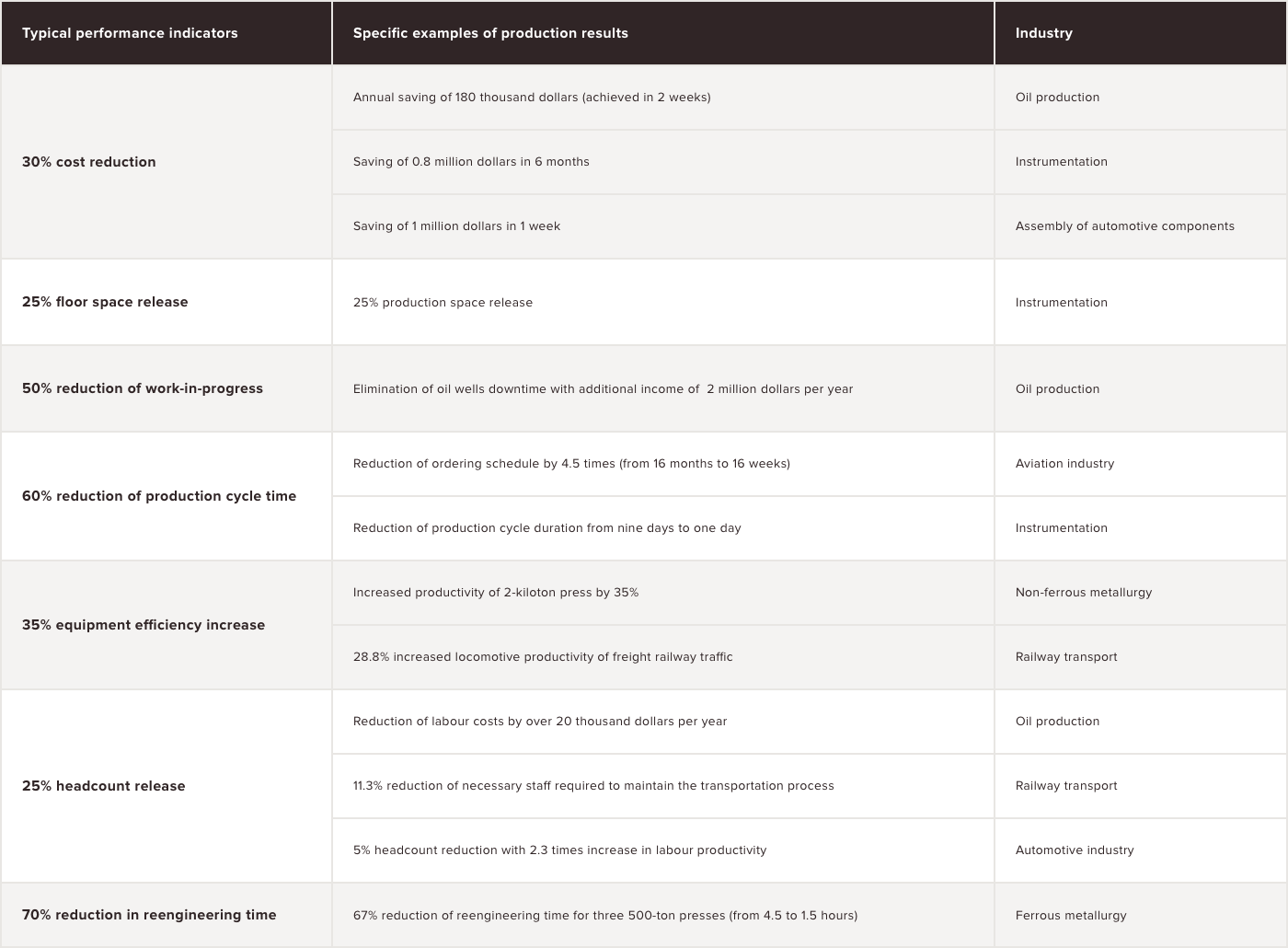
Task: Click the 'Typical performance indicators' column header
Action: 130,33
